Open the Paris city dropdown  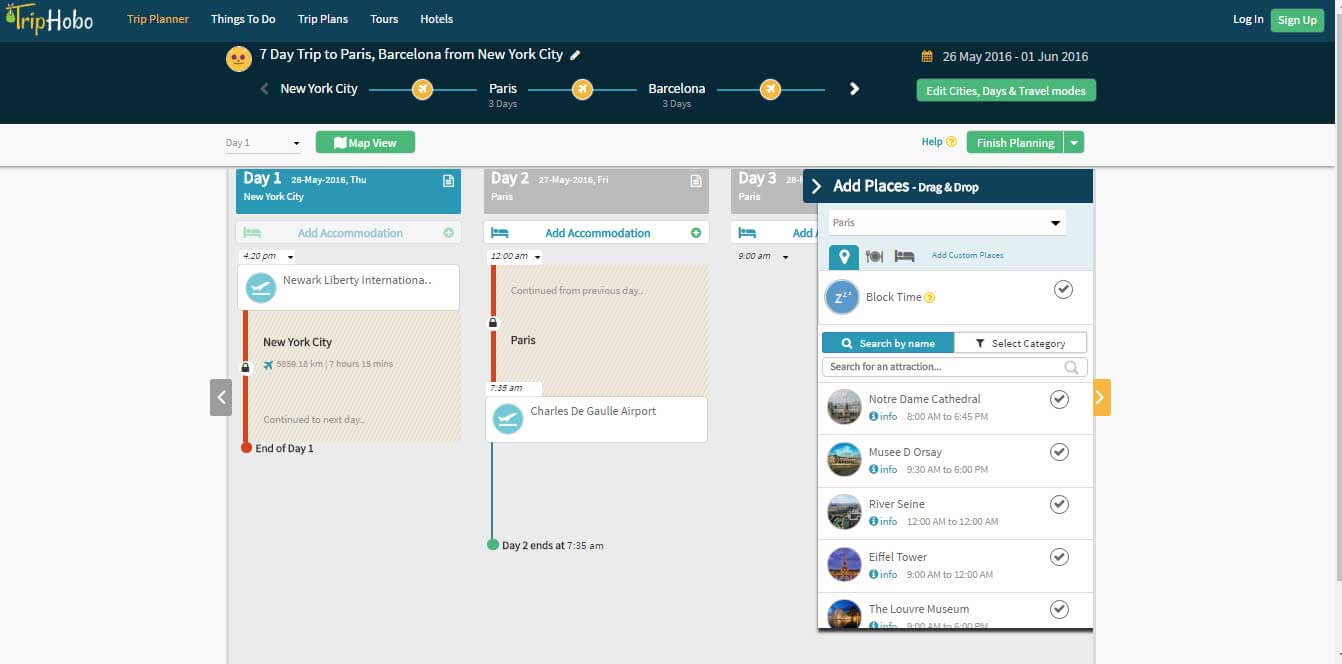pyautogui.click(x=947, y=223)
